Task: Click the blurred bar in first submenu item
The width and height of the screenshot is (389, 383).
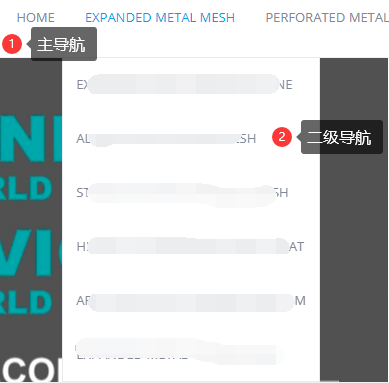Action: point(183,84)
